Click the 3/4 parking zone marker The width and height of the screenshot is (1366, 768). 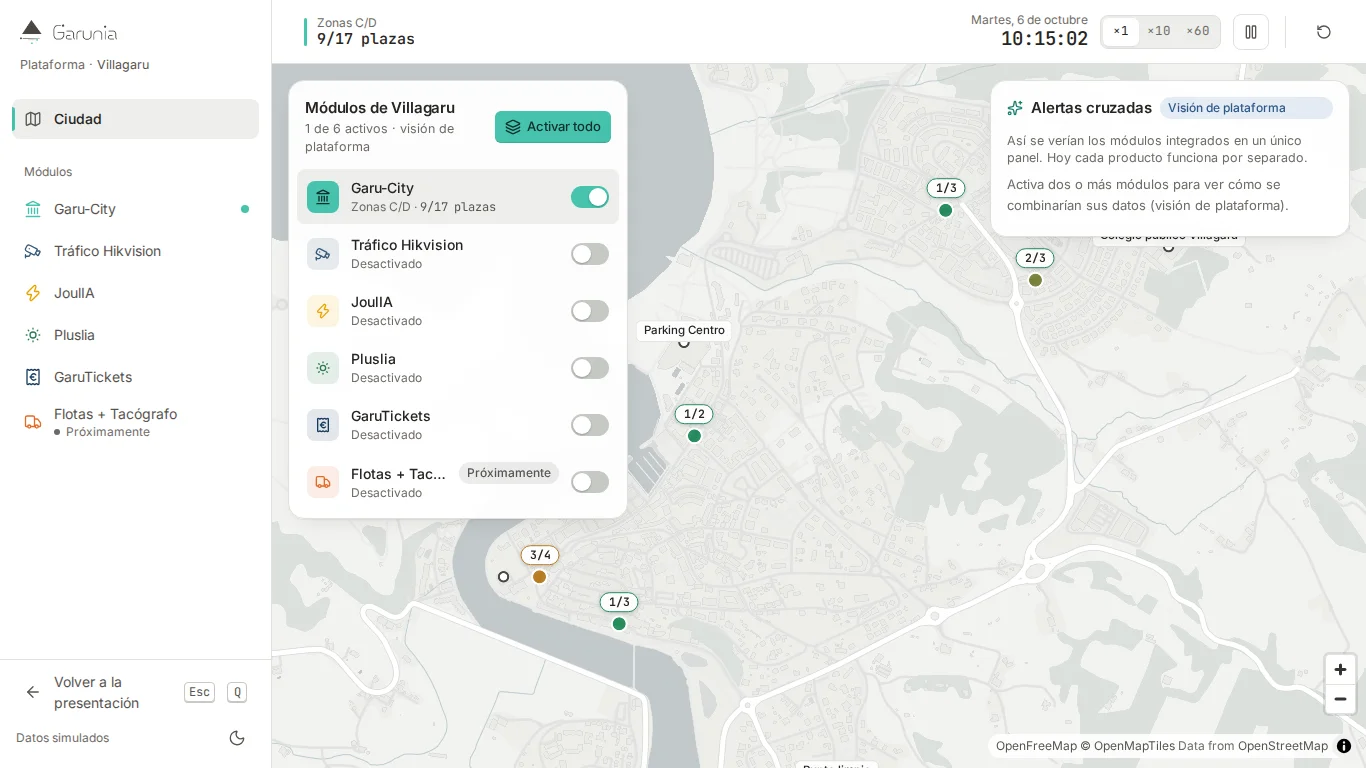pos(540,566)
